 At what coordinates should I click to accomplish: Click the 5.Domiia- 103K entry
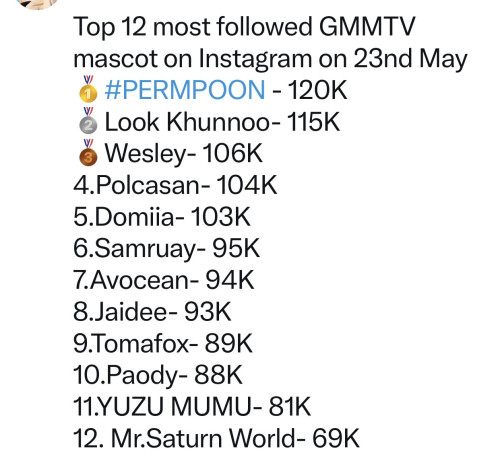pos(162,217)
